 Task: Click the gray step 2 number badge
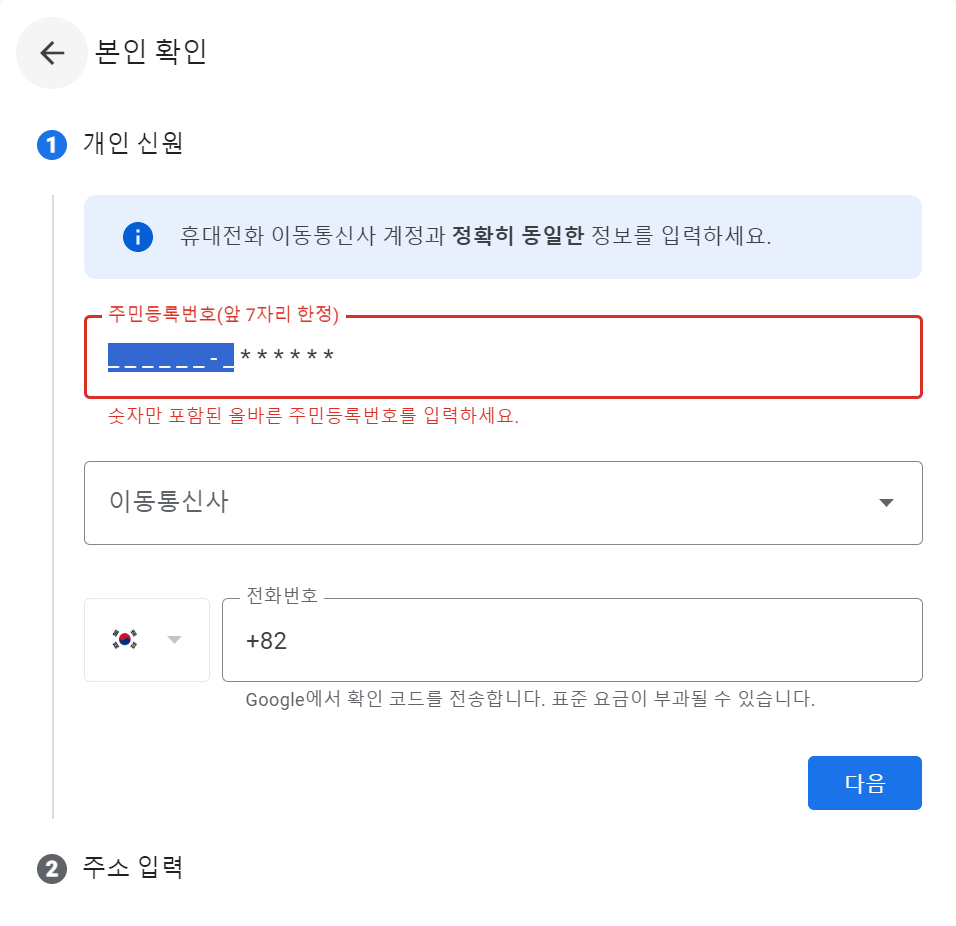[52, 869]
